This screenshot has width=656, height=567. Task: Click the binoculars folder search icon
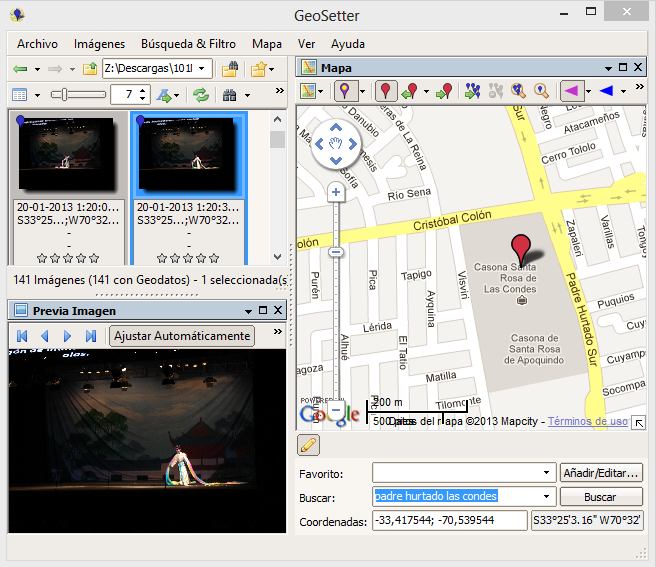229,69
